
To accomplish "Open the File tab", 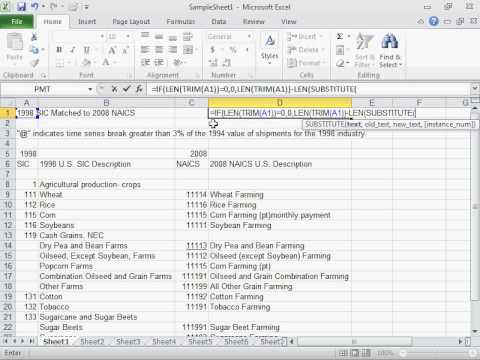I will (x=17, y=22).
